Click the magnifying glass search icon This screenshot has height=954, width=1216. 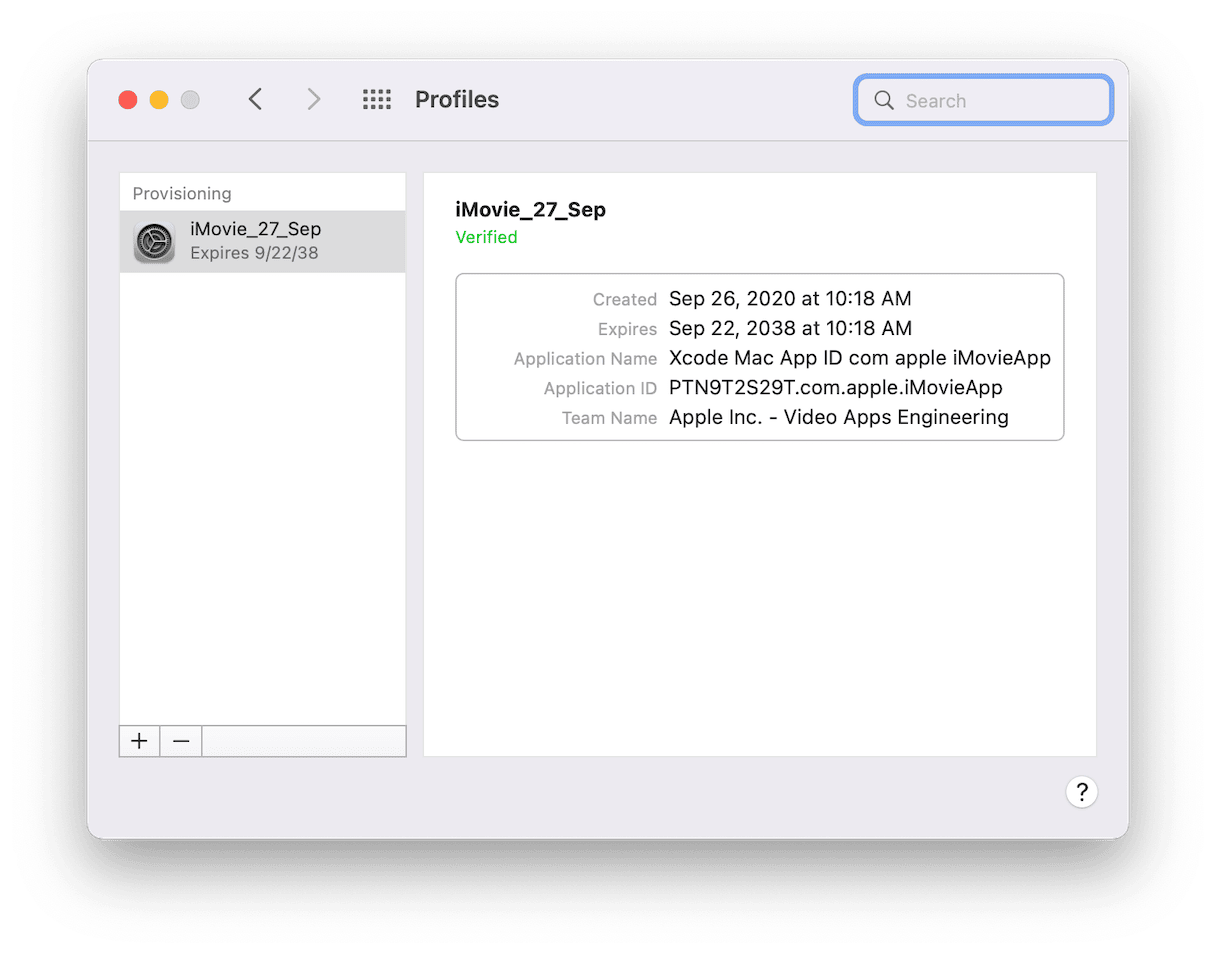883,100
